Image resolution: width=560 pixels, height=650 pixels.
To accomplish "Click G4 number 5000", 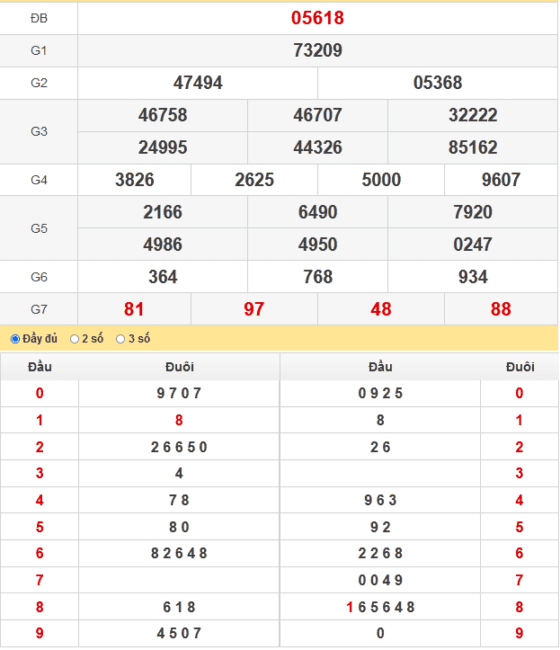I will 381,179.
